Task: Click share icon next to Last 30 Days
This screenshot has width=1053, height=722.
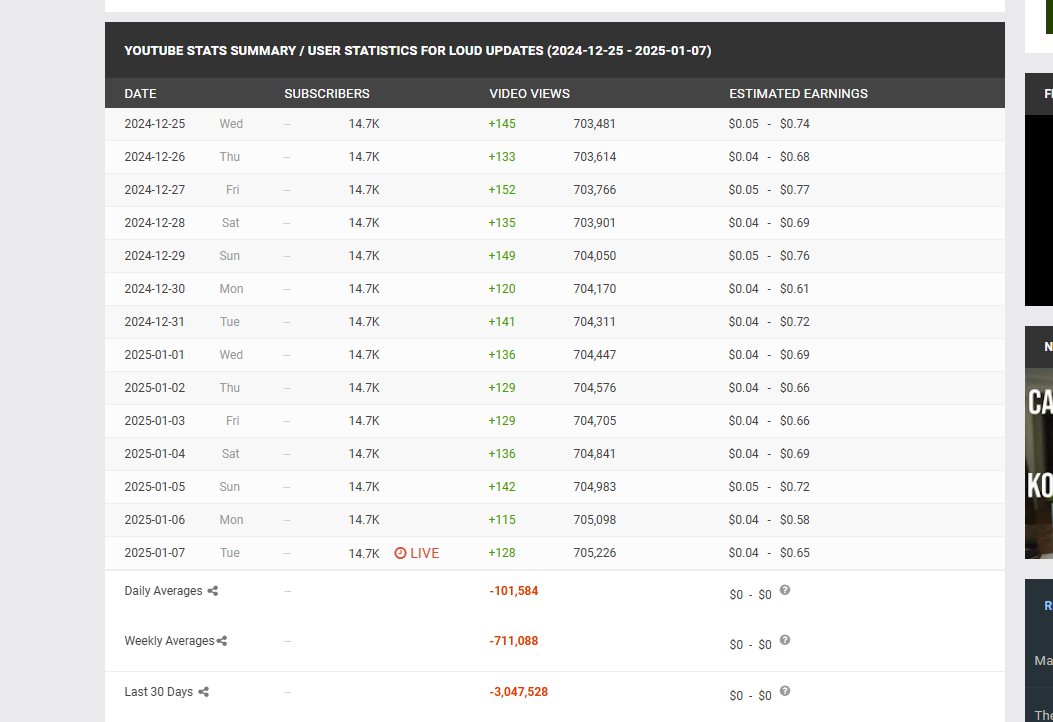Action: (203, 692)
